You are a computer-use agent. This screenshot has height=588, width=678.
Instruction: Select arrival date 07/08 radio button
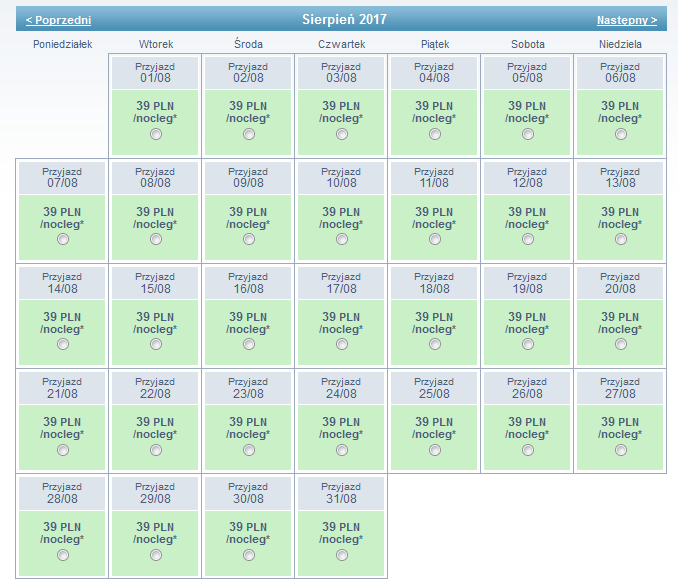pyautogui.click(x=63, y=239)
